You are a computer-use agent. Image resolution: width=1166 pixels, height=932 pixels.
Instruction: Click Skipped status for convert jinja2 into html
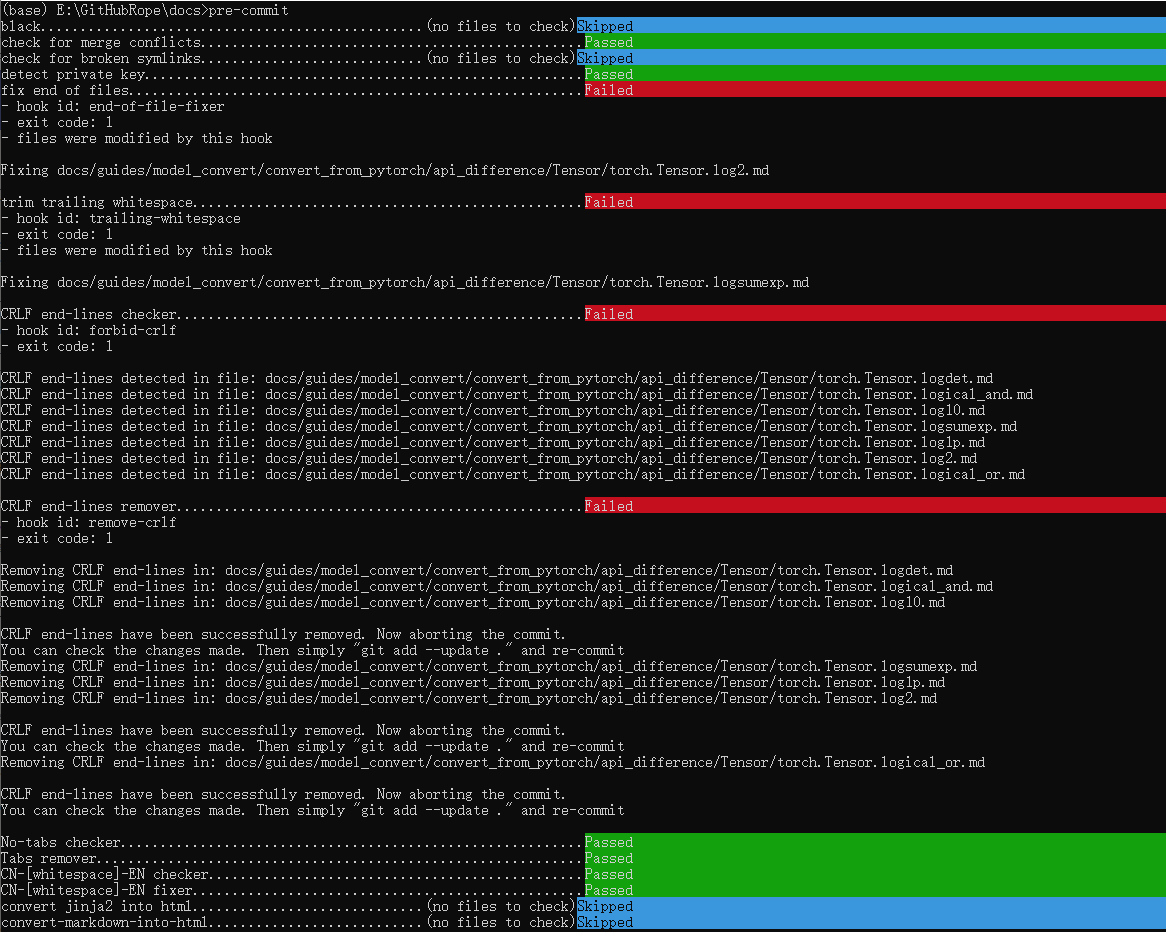point(605,906)
